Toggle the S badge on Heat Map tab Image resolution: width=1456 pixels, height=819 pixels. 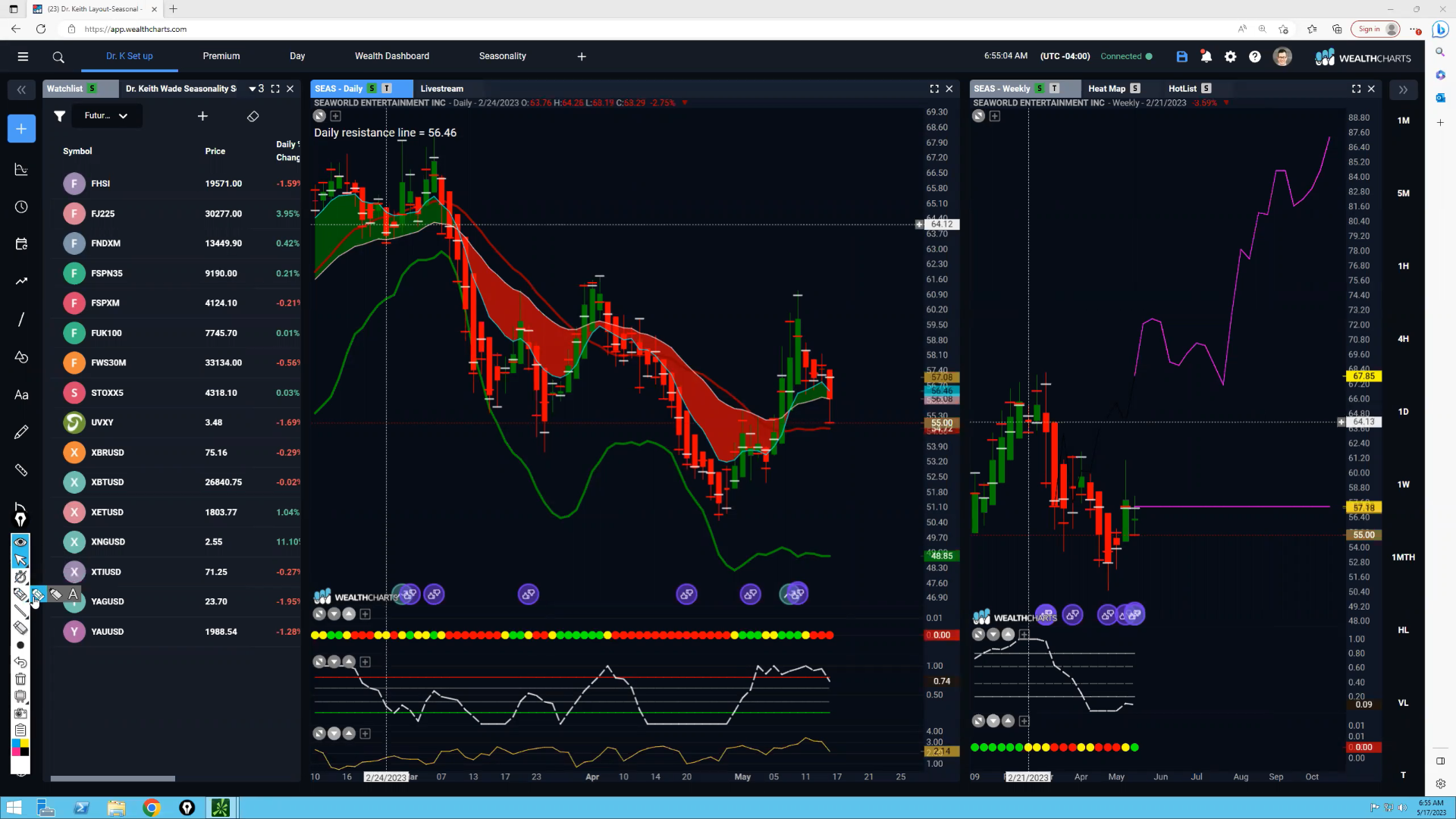coord(1135,89)
